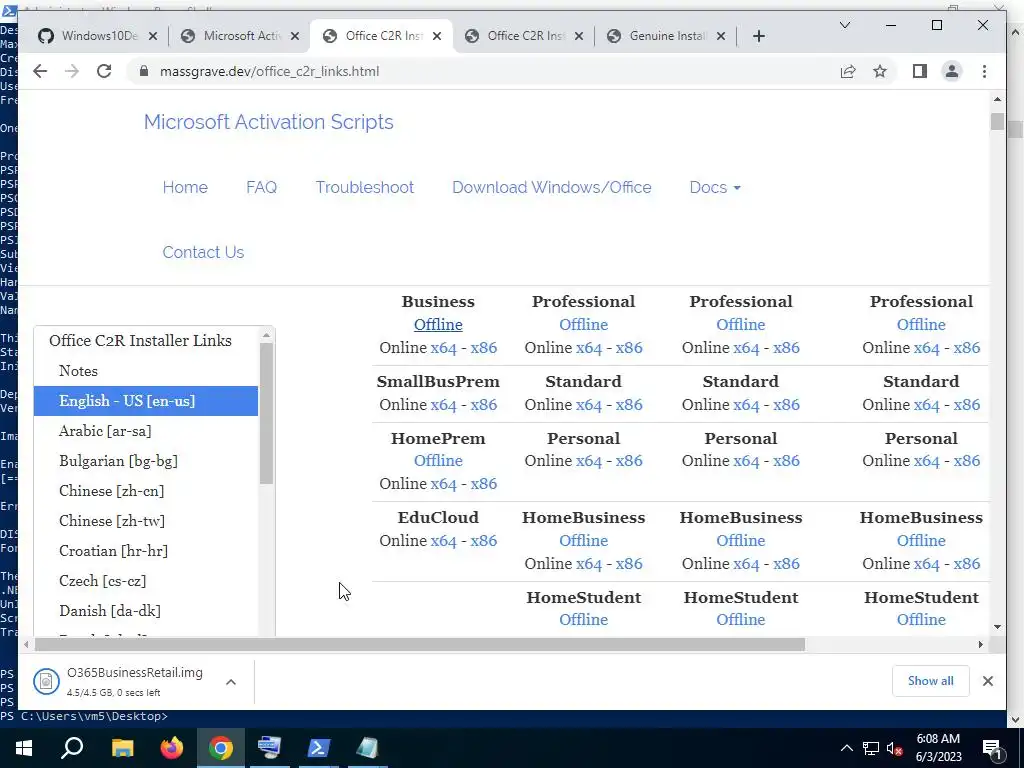
Task: Switch to PowerShell from the taskbar
Action: coord(319,748)
